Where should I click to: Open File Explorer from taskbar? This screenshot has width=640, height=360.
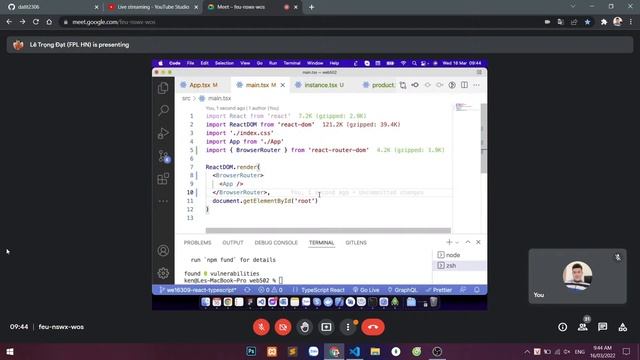click(375, 351)
